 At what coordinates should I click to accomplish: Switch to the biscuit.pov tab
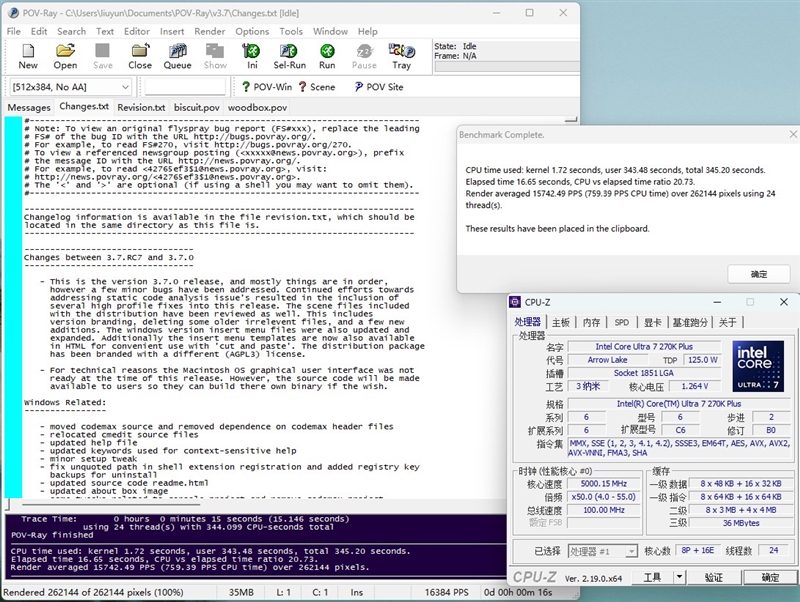196,108
